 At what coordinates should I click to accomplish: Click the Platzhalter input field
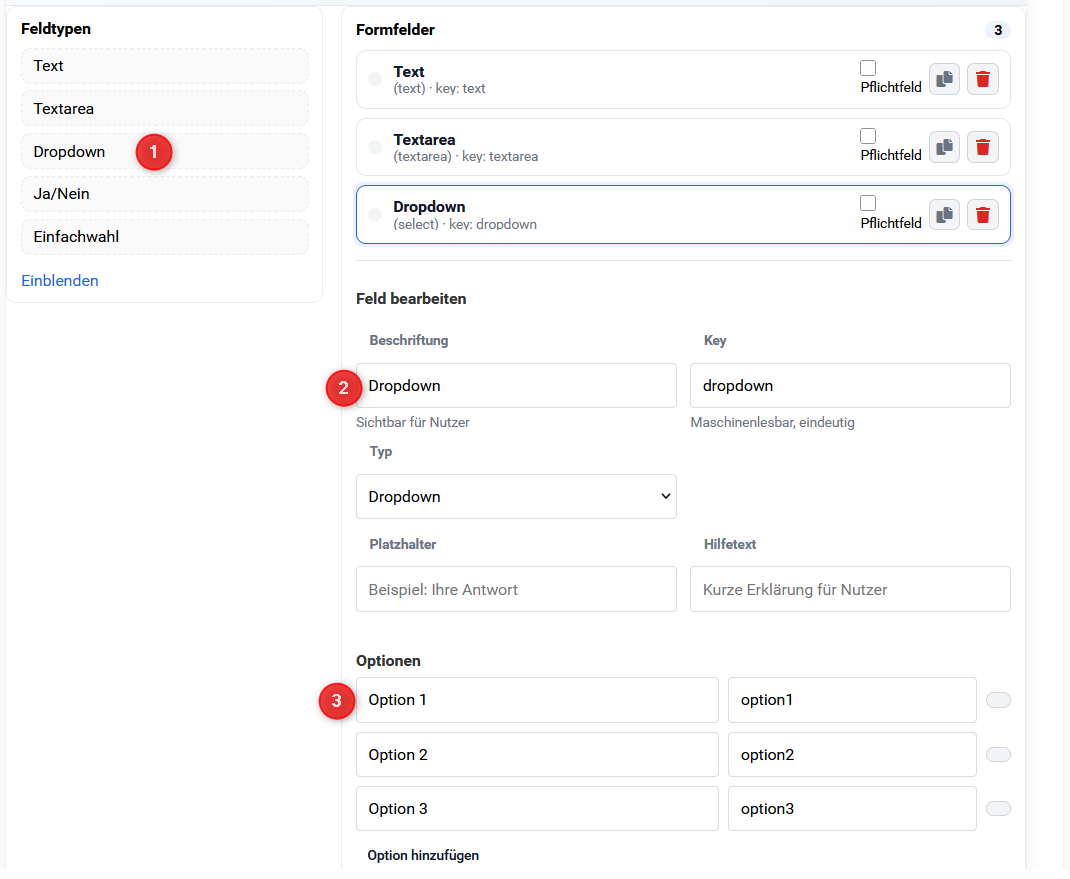coord(516,590)
